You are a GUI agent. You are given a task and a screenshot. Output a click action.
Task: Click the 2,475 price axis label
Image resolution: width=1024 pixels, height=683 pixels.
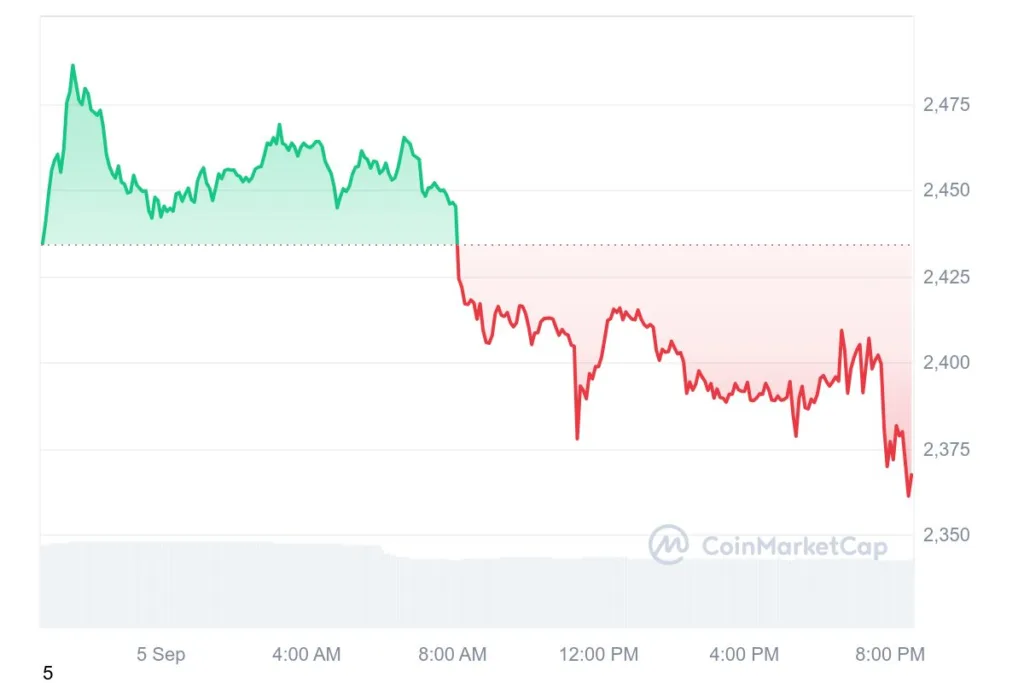pos(946,104)
